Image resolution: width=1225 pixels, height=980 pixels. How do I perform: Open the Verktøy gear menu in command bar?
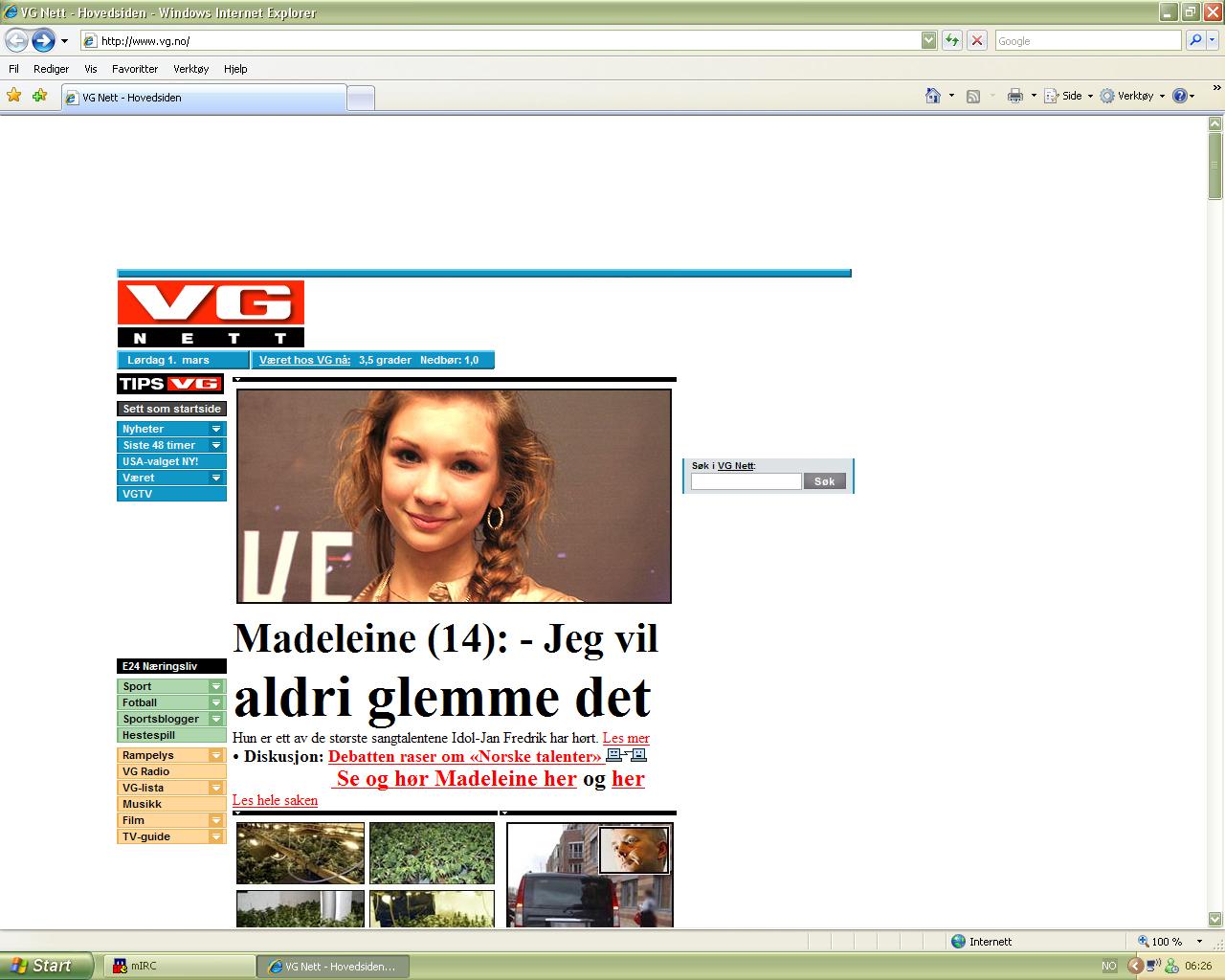pos(1132,96)
